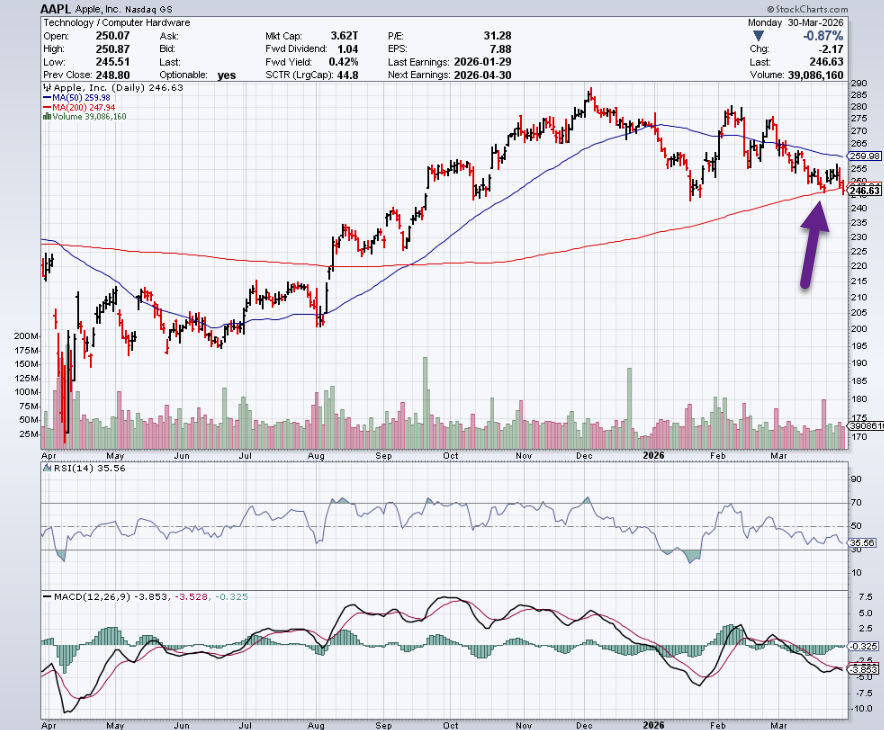Click the 259.98 MA(50) price tag
The height and width of the screenshot is (730, 884).
863,156
